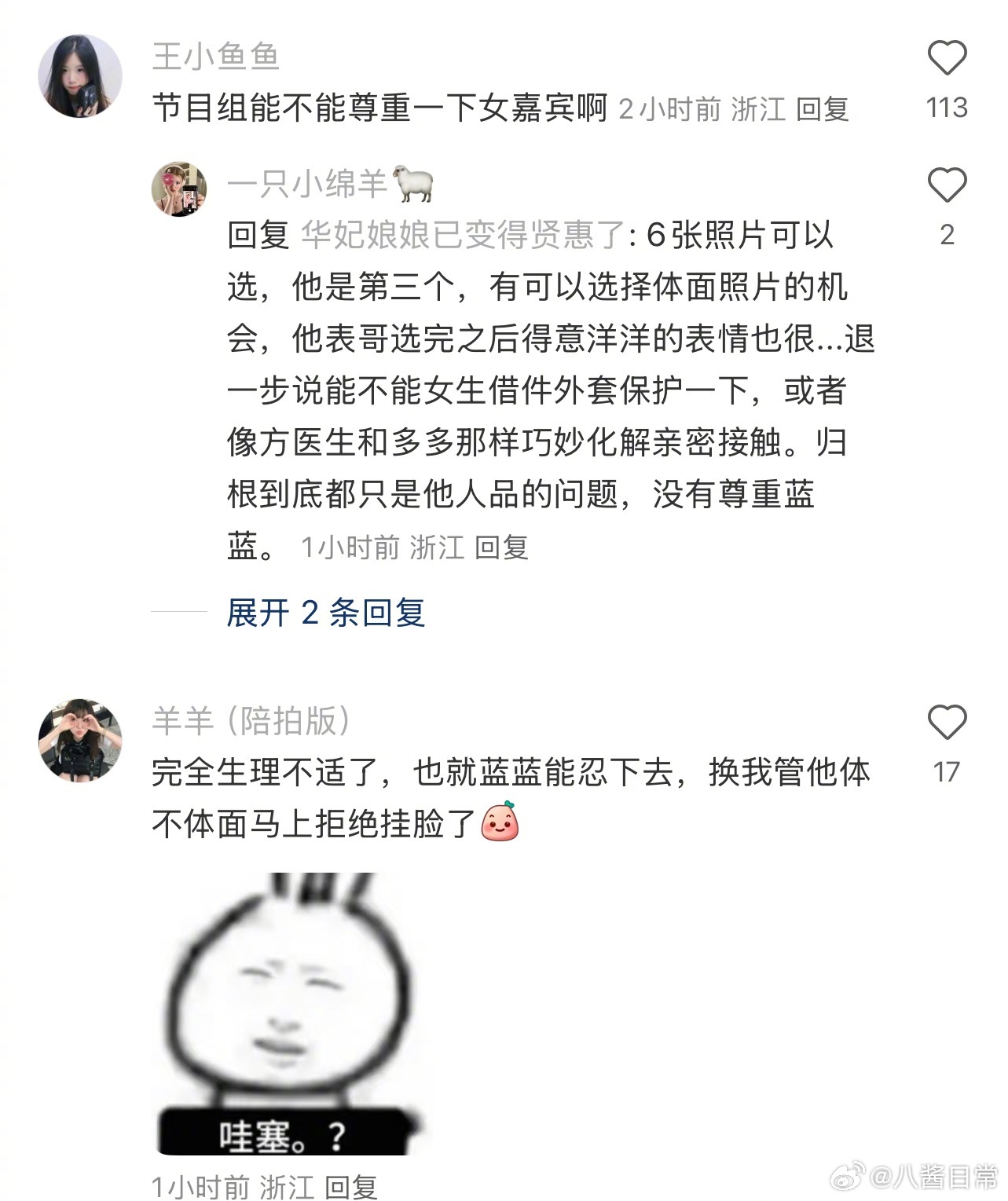Tap the 113 like count
This screenshot has width=1008, height=1201.
coord(947,108)
